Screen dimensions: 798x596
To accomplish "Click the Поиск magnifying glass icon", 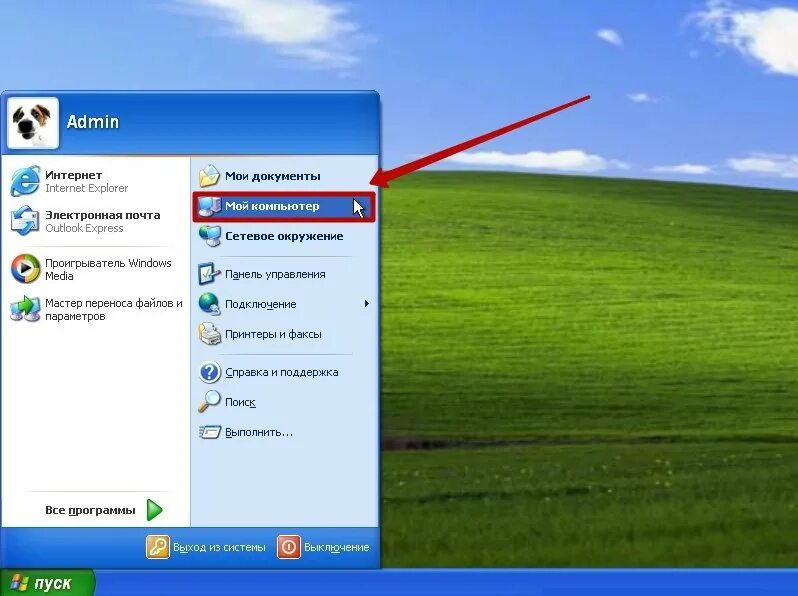I will tap(209, 402).
